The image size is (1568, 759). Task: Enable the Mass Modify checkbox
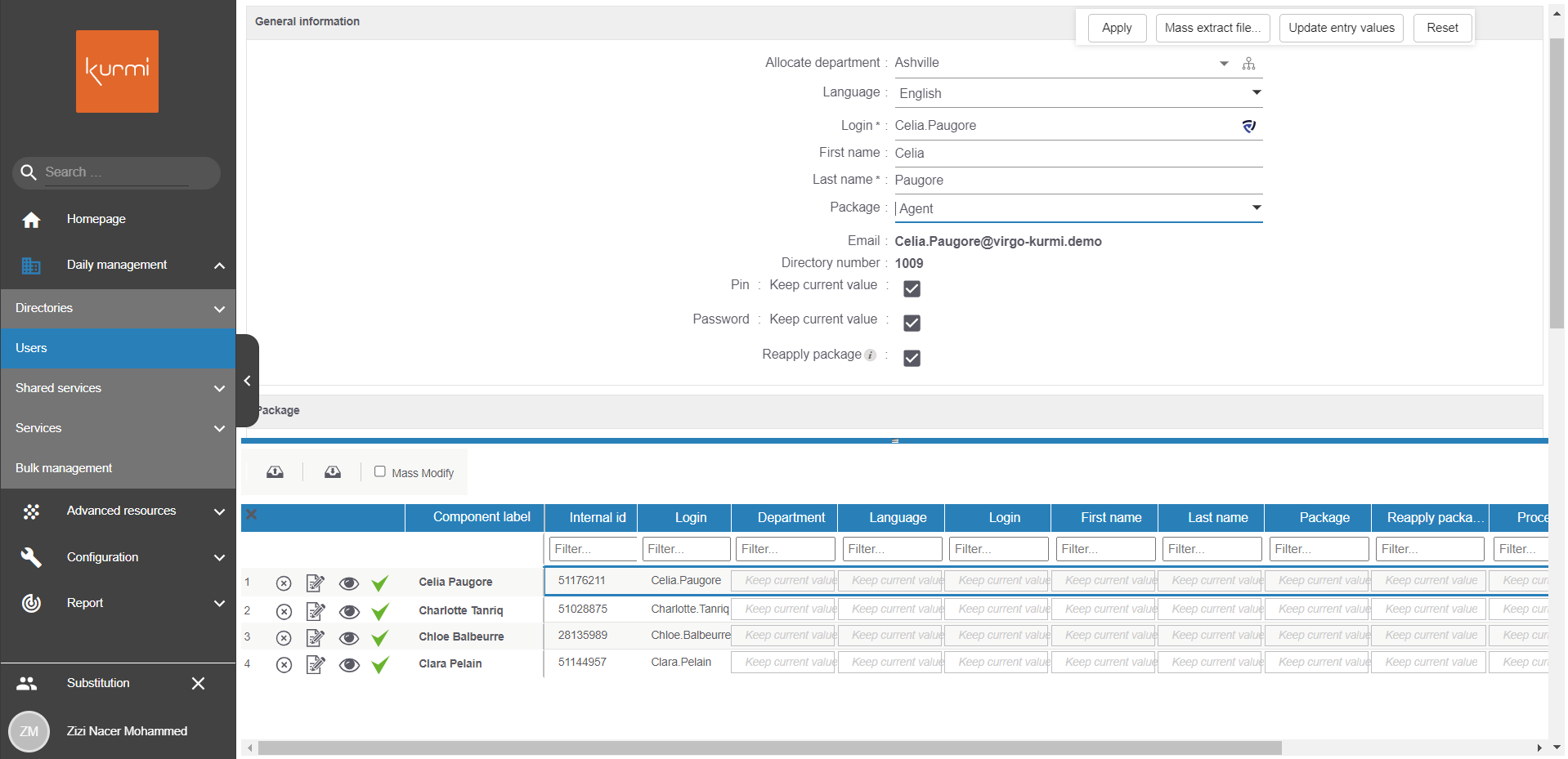click(x=380, y=471)
